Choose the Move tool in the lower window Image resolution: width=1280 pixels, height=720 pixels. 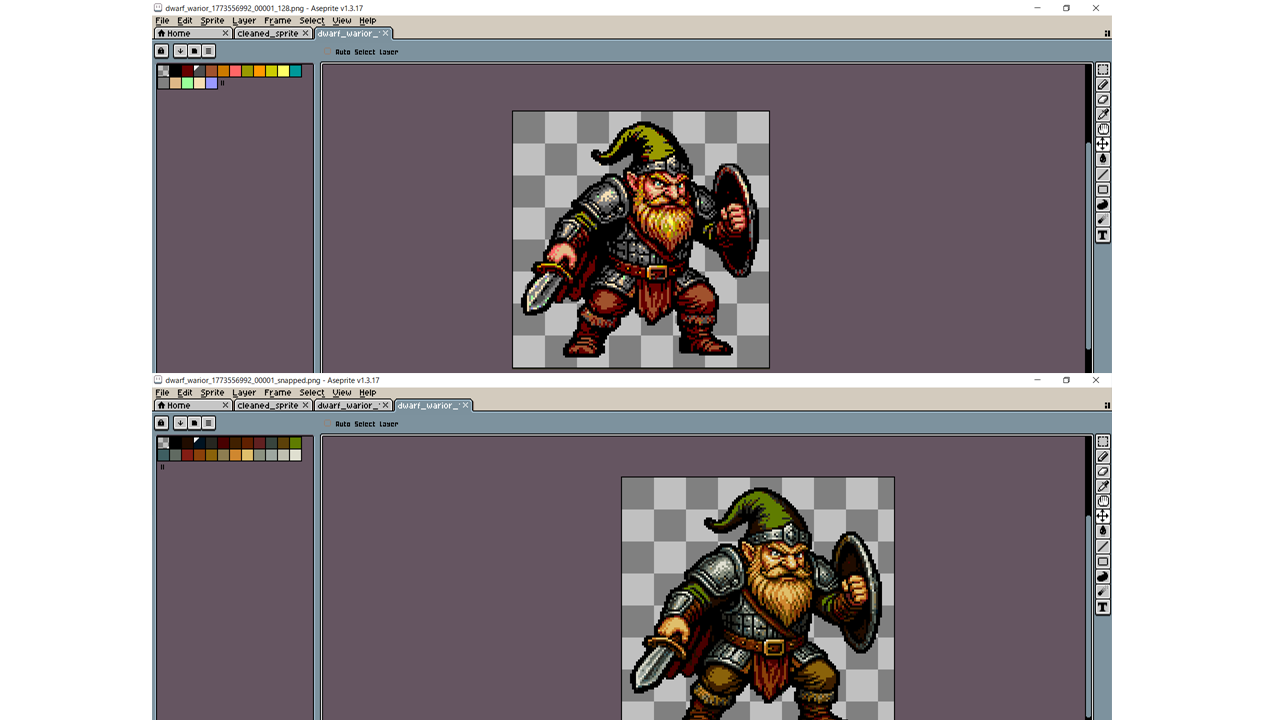1103,516
